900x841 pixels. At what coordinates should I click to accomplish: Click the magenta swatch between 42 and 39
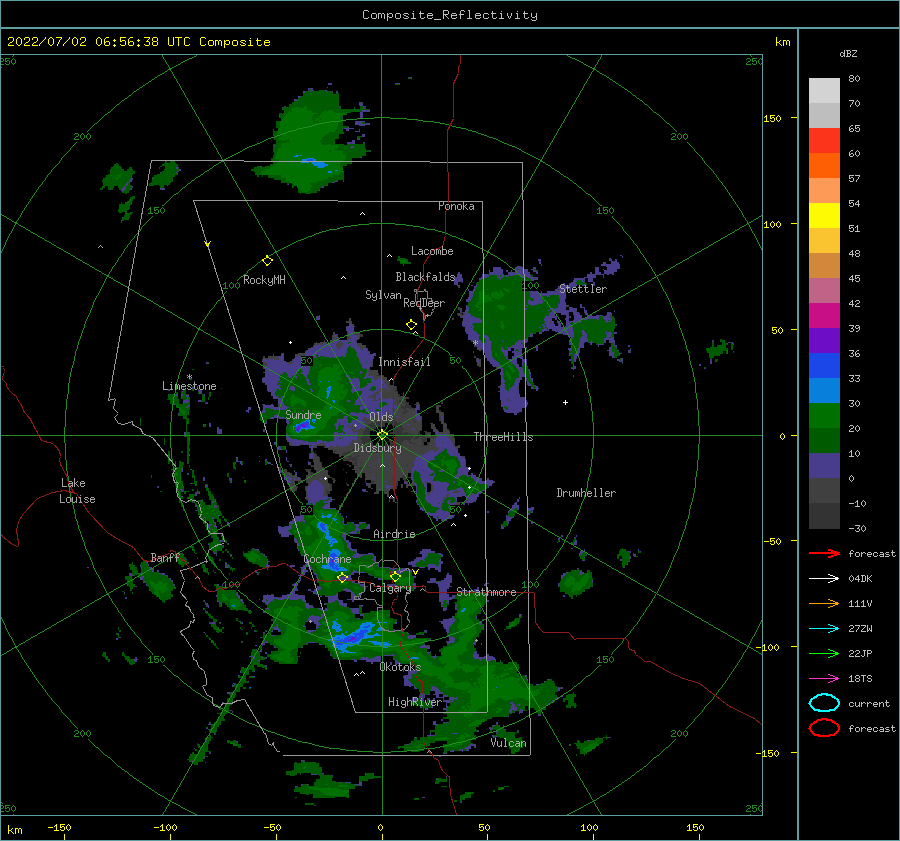(824, 315)
